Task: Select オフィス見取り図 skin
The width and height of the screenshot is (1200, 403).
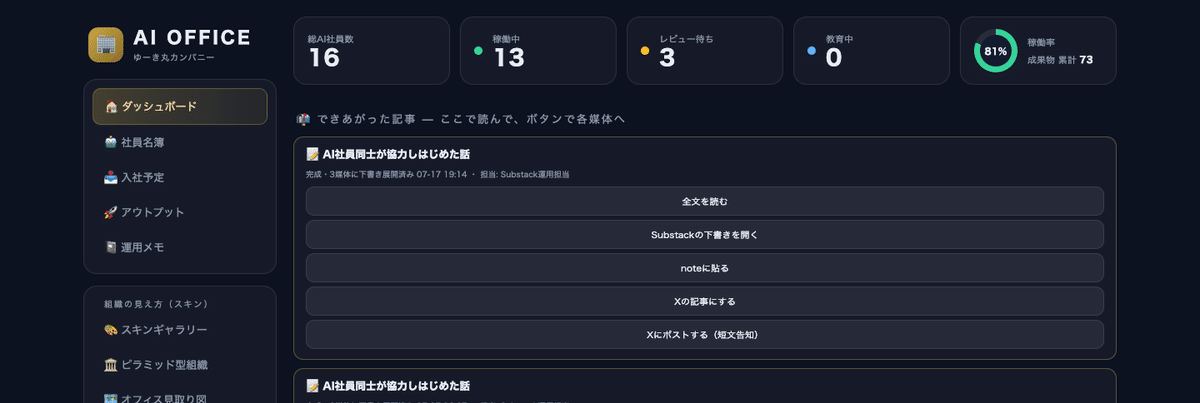Action: (x=180, y=397)
